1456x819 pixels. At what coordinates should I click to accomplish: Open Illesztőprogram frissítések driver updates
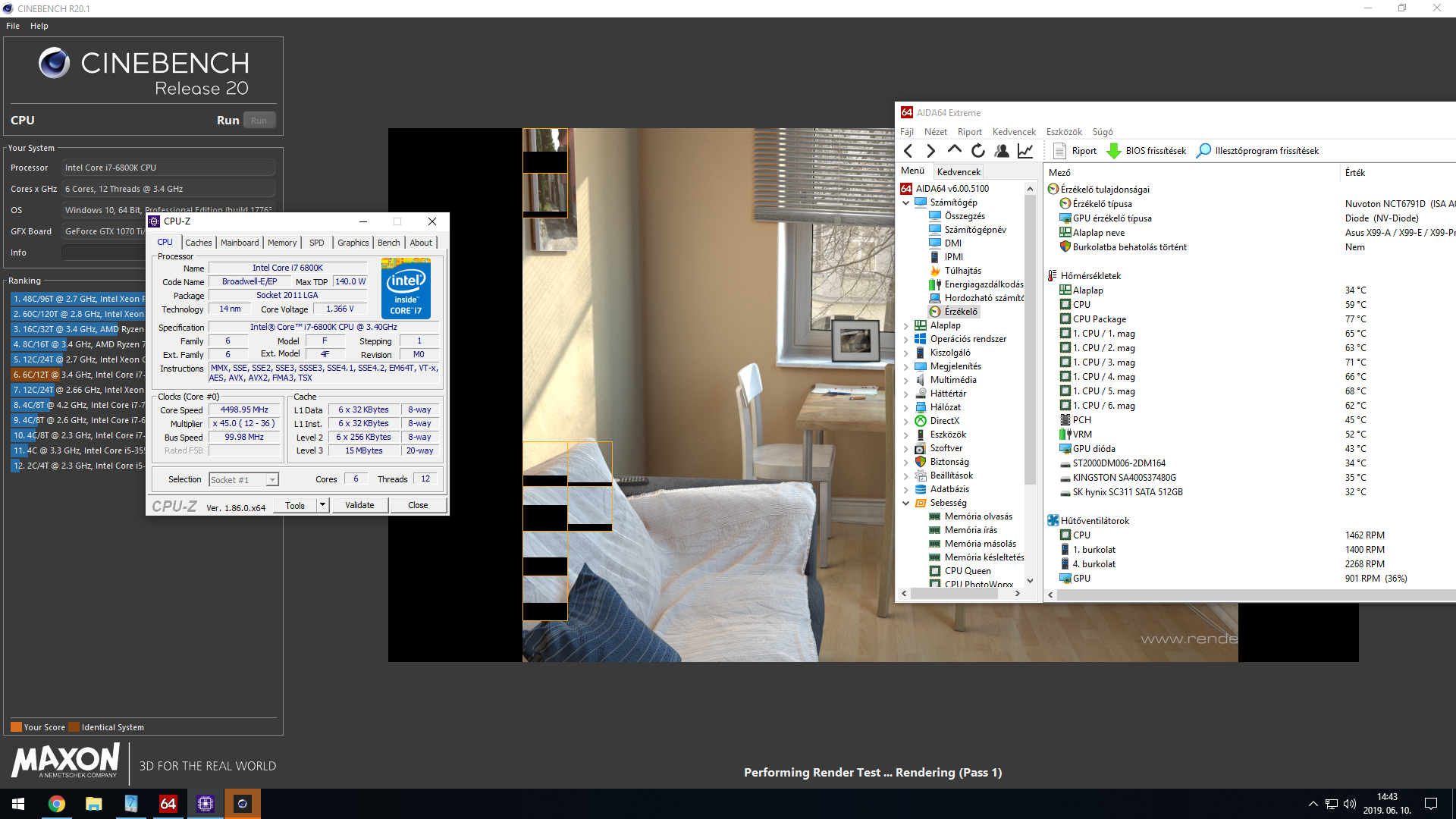click(1257, 151)
